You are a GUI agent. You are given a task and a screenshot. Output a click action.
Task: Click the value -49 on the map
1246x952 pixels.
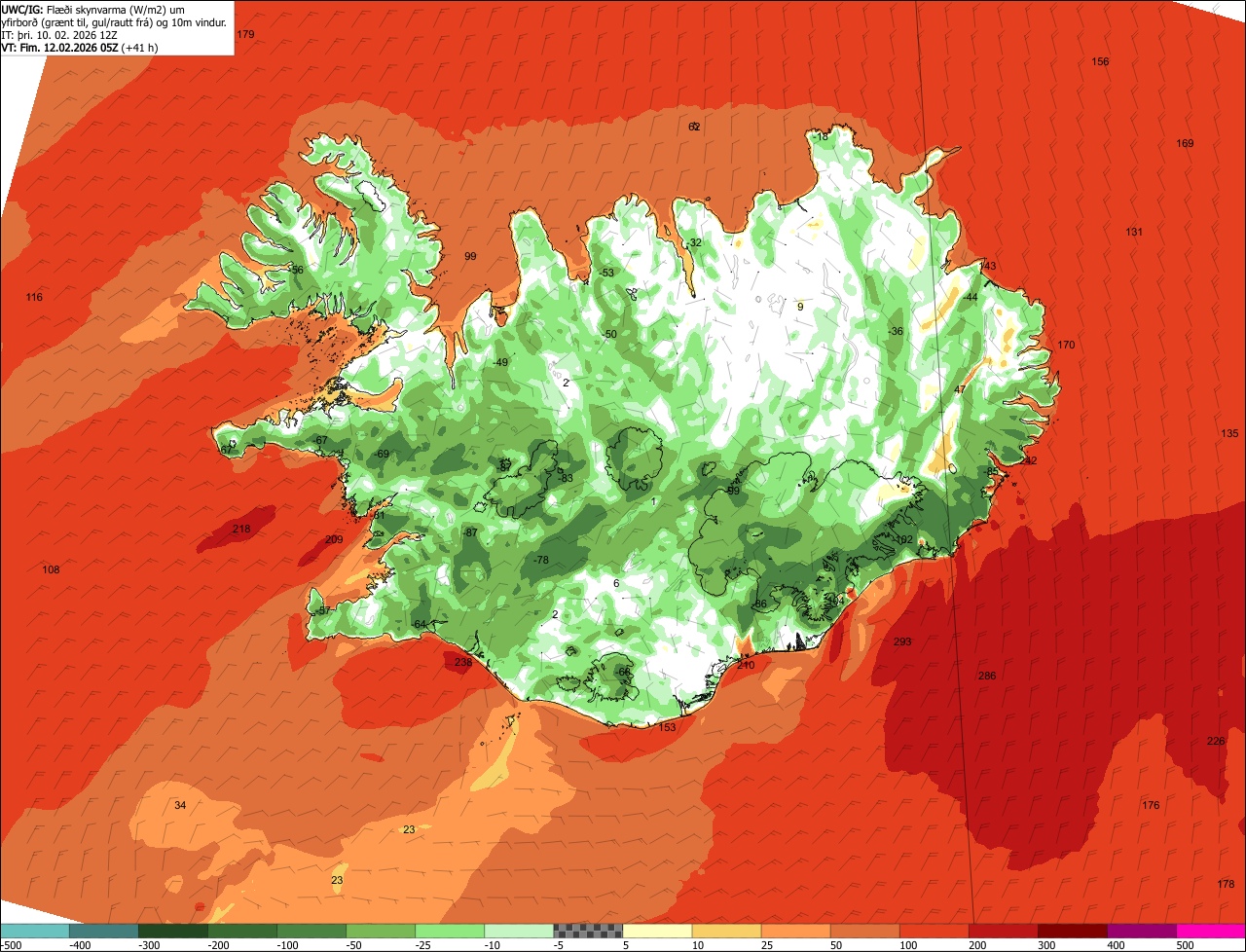tap(500, 362)
